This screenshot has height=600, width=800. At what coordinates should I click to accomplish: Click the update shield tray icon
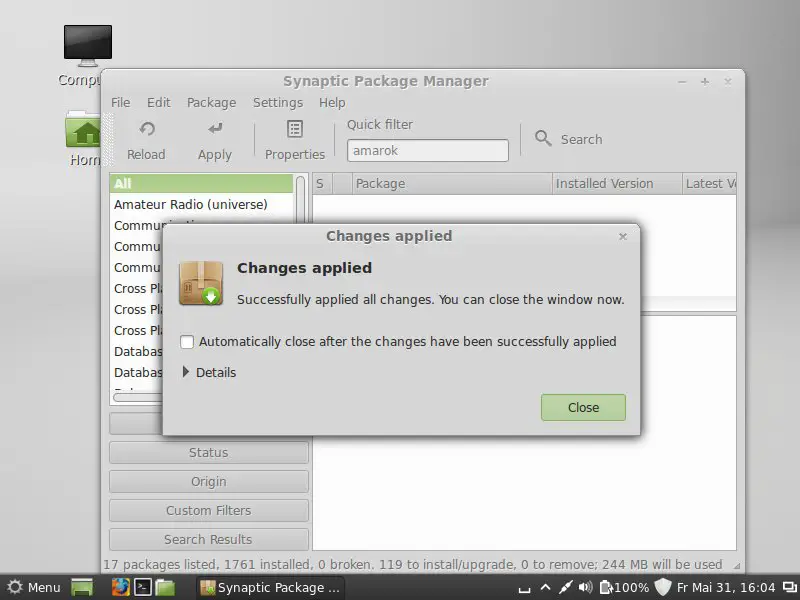click(x=662, y=587)
